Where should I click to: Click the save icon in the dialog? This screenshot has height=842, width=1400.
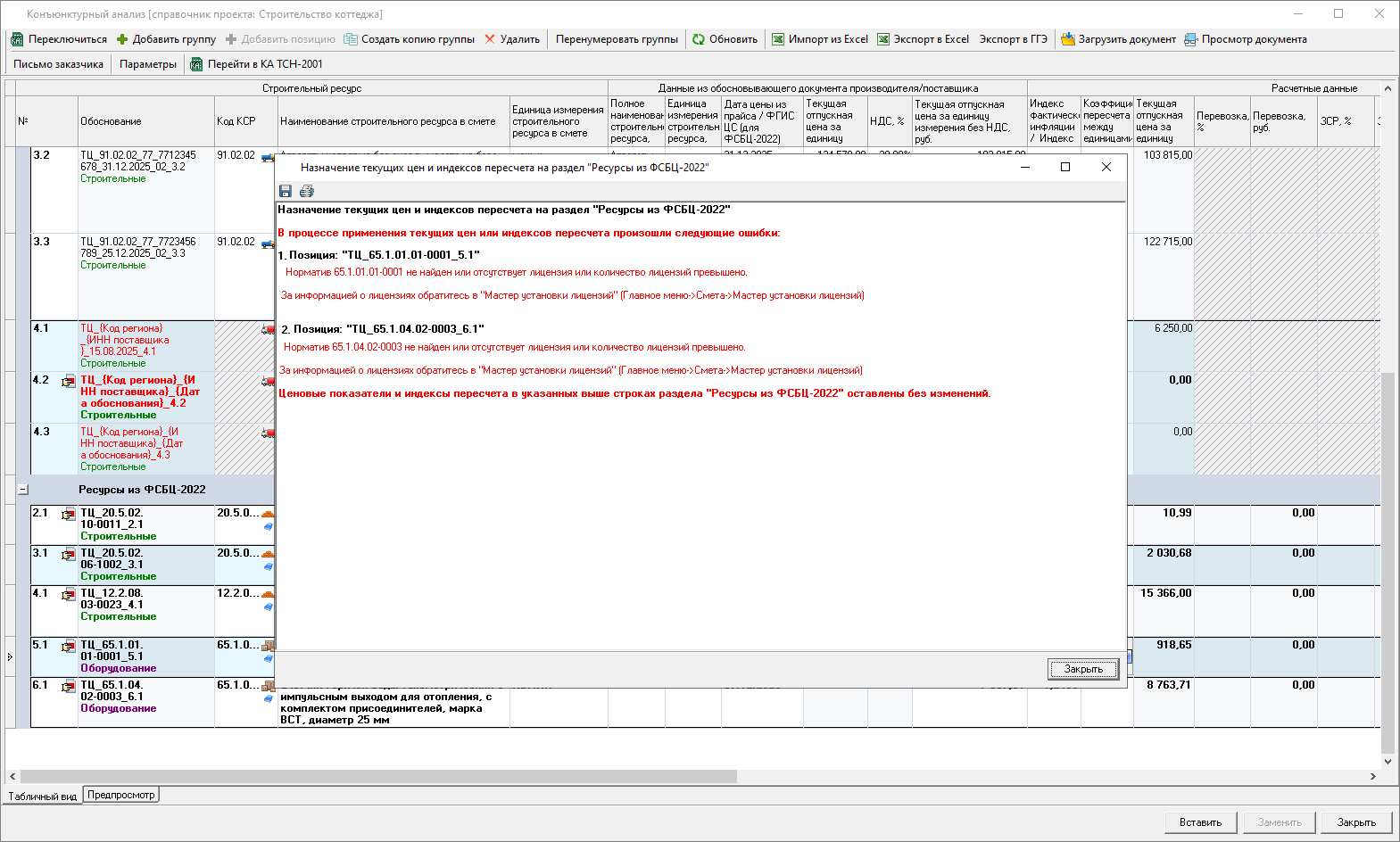(x=286, y=191)
